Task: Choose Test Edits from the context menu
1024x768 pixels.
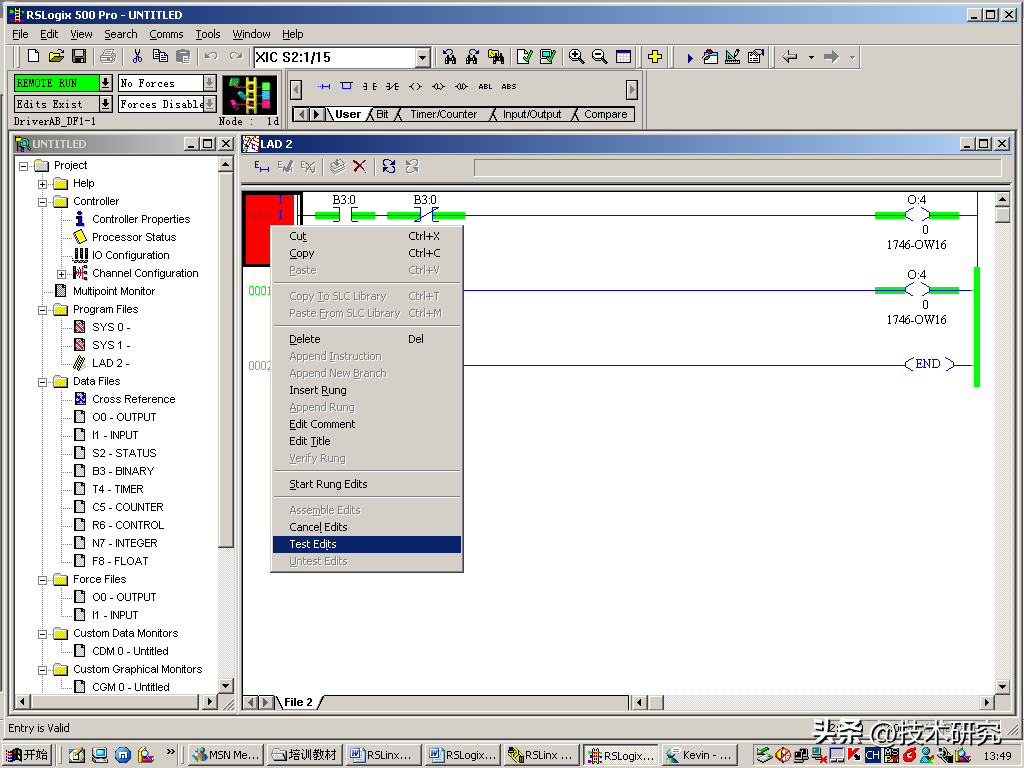Action: click(x=313, y=544)
